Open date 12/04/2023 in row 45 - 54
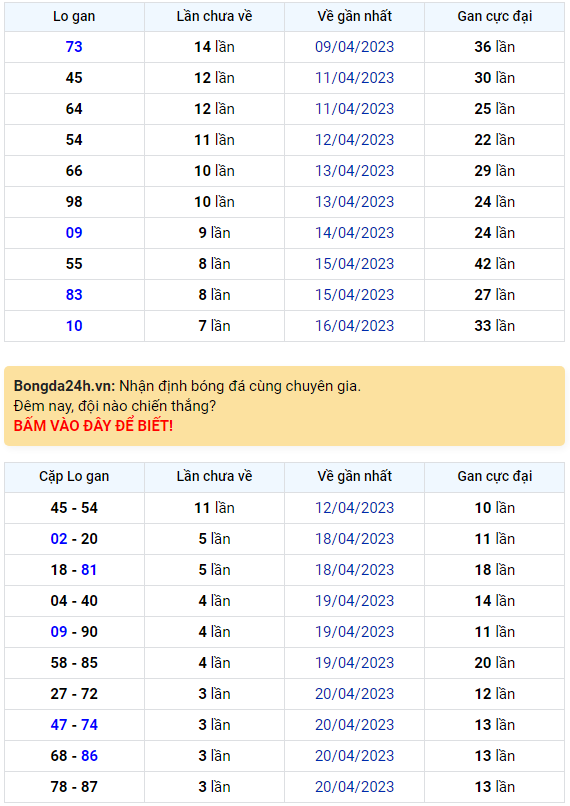Screen dimensions: 570x806 [x=355, y=508]
